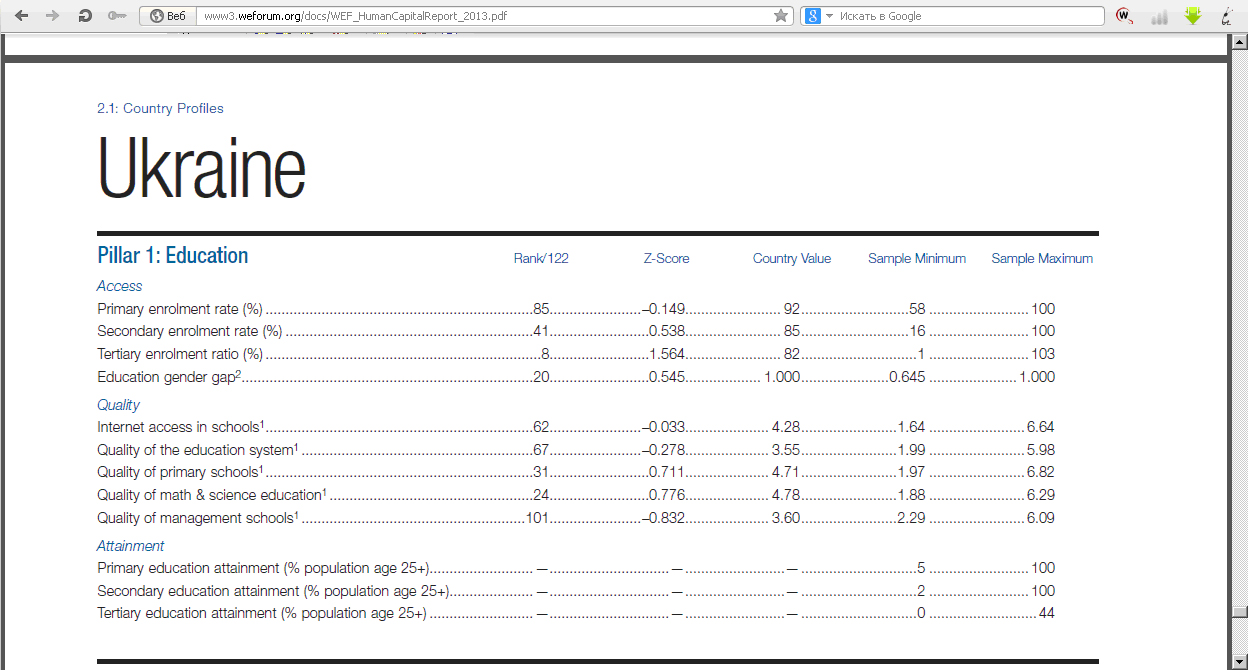Go back to the previous page
The image size is (1248, 670).
(21, 16)
